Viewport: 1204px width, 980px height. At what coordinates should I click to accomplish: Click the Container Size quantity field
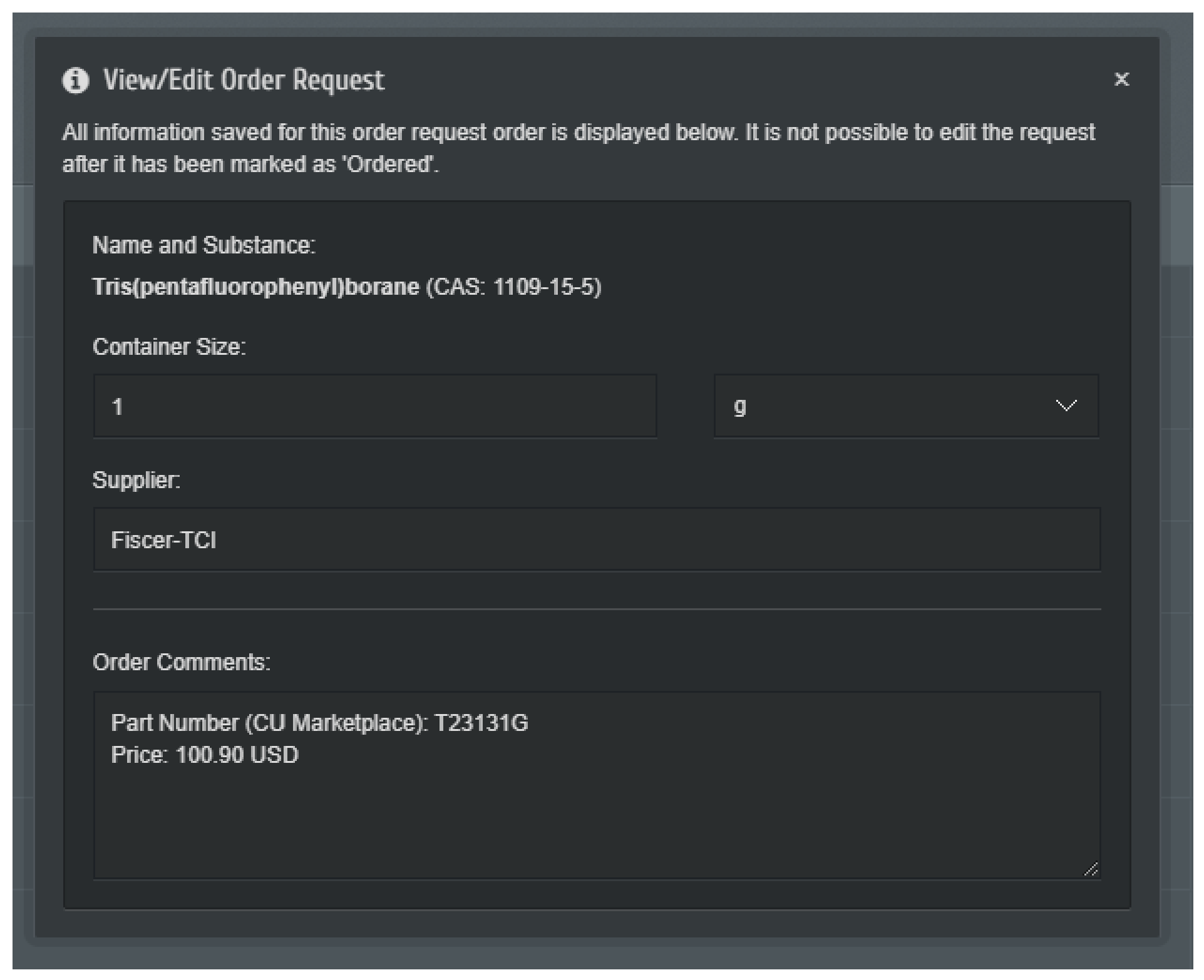point(374,406)
